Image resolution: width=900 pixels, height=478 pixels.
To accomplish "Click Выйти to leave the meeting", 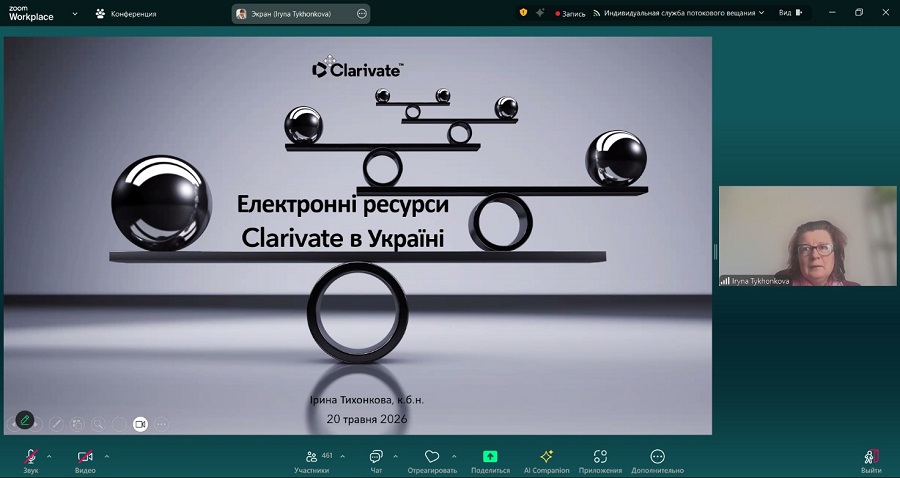I will (871, 461).
